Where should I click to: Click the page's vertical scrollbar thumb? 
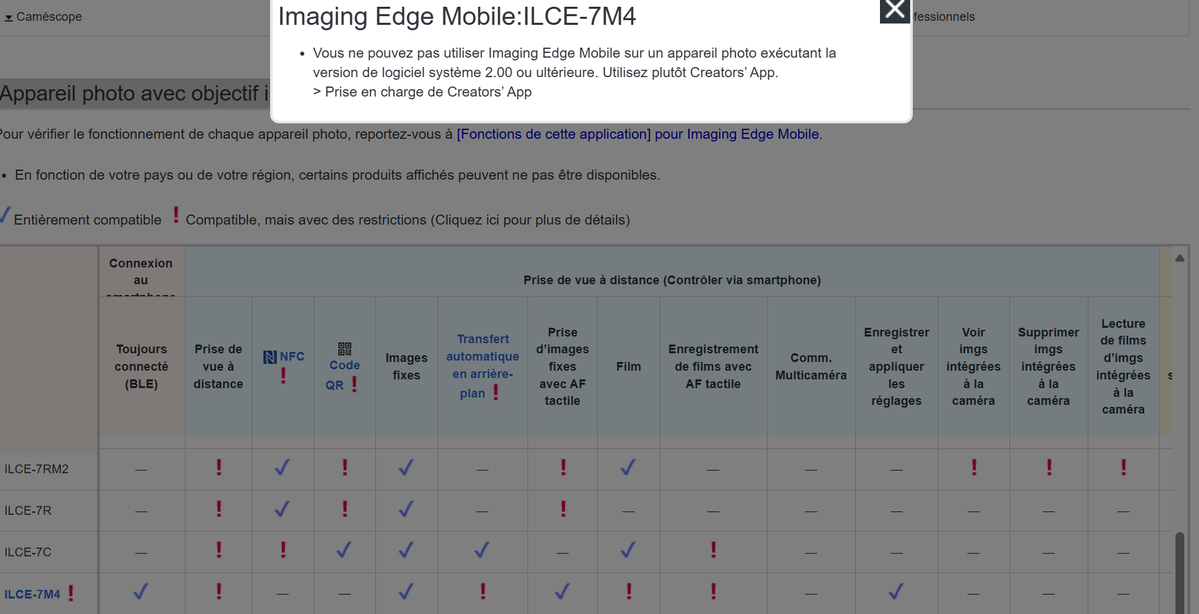[x=1180, y=570]
